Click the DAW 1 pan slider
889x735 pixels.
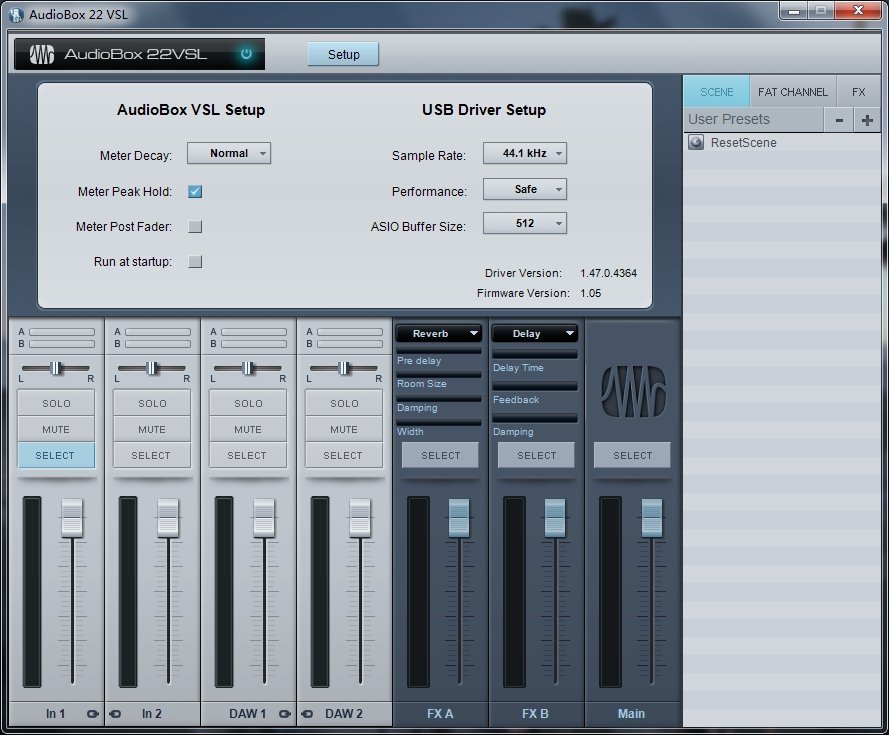point(248,368)
